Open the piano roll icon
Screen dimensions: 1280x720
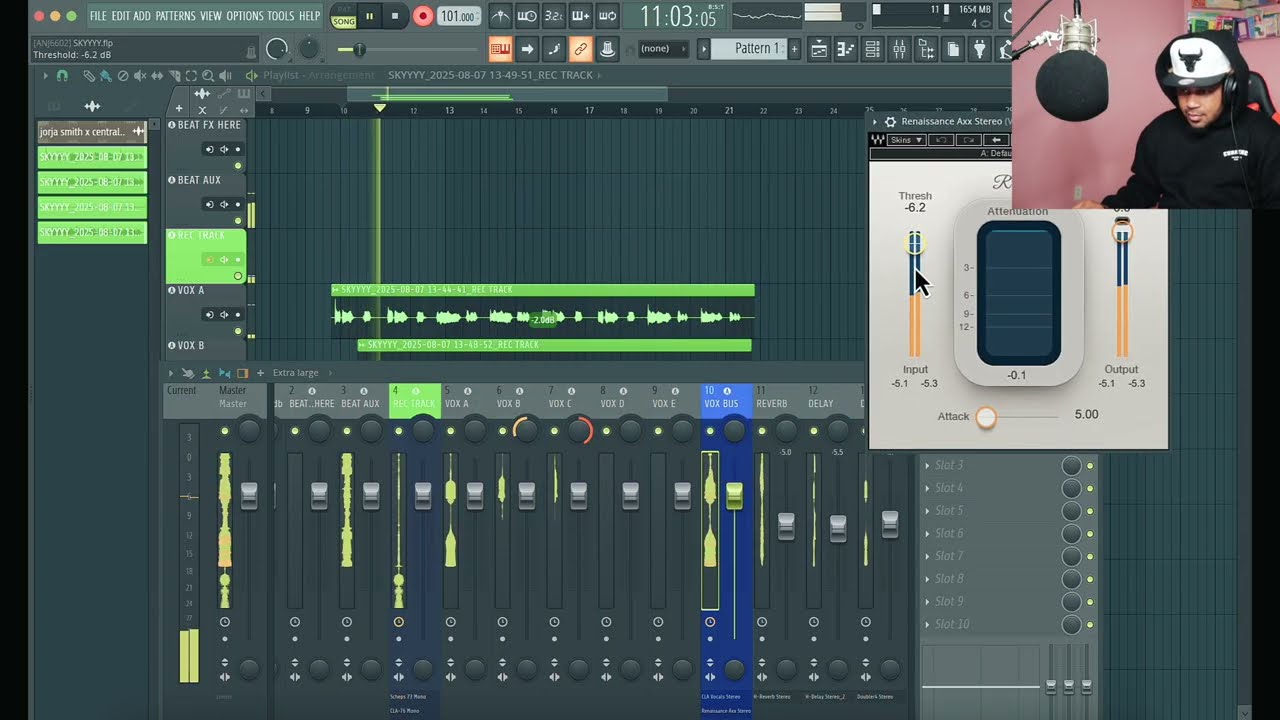[845, 48]
